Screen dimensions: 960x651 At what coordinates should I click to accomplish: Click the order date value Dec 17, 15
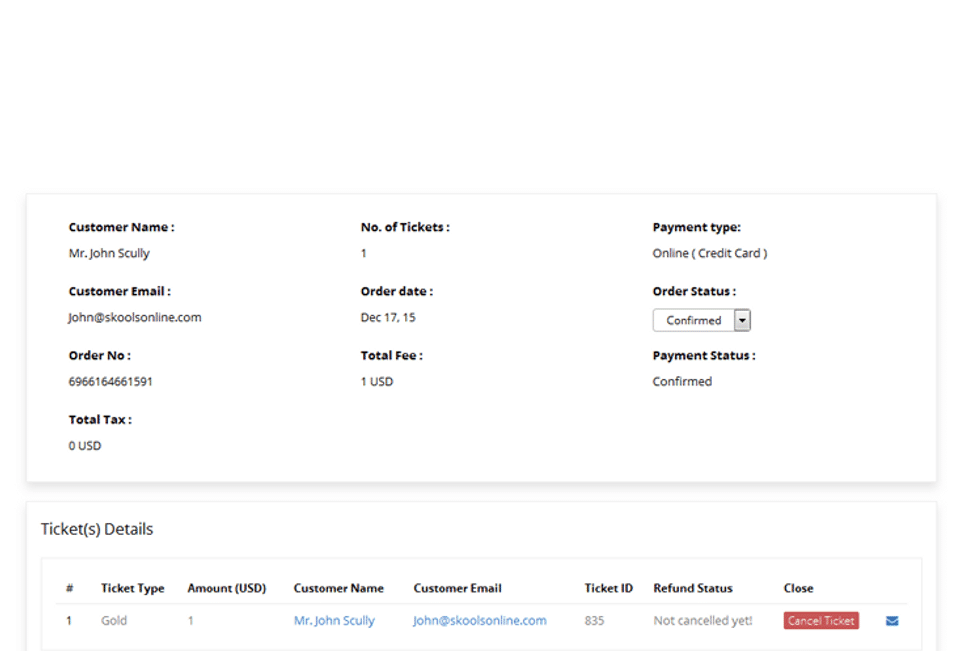point(388,318)
